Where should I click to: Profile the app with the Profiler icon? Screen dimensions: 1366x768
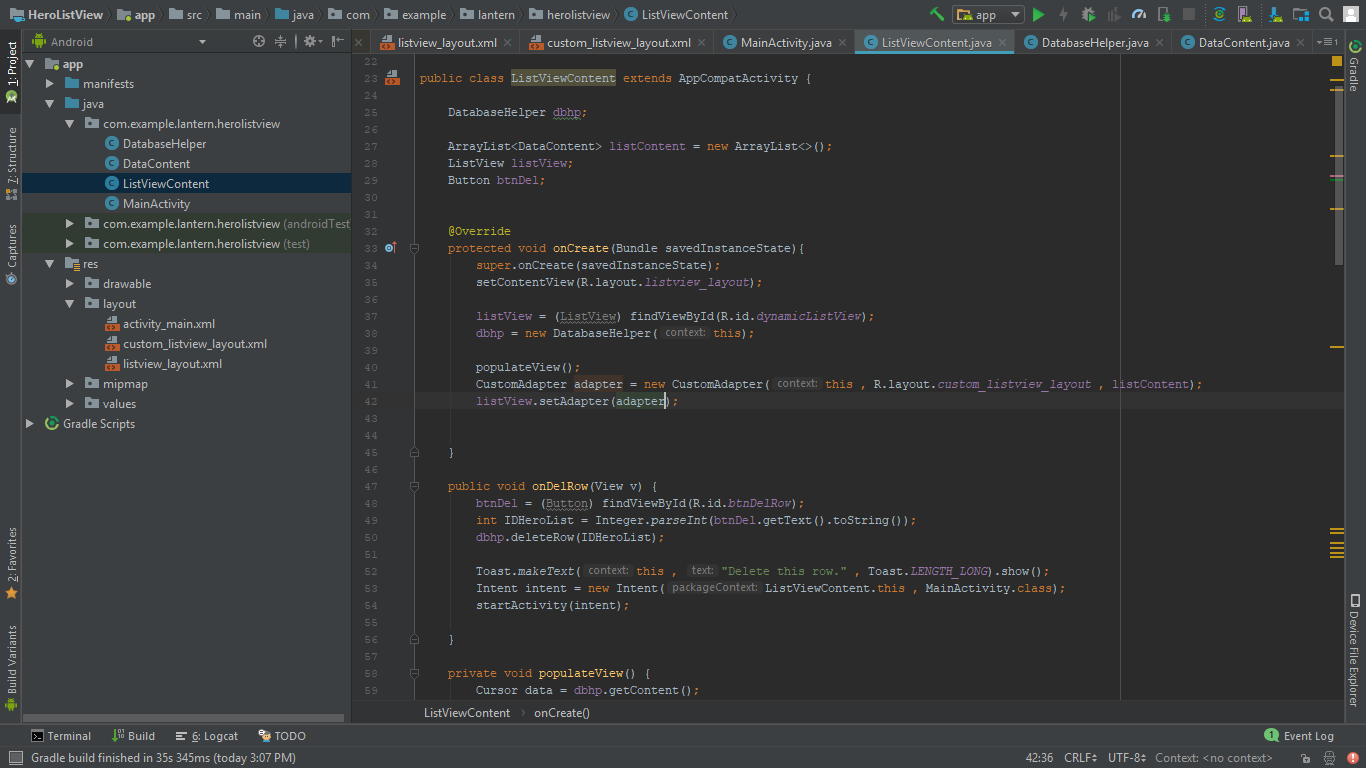click(x=1140, y=15)
